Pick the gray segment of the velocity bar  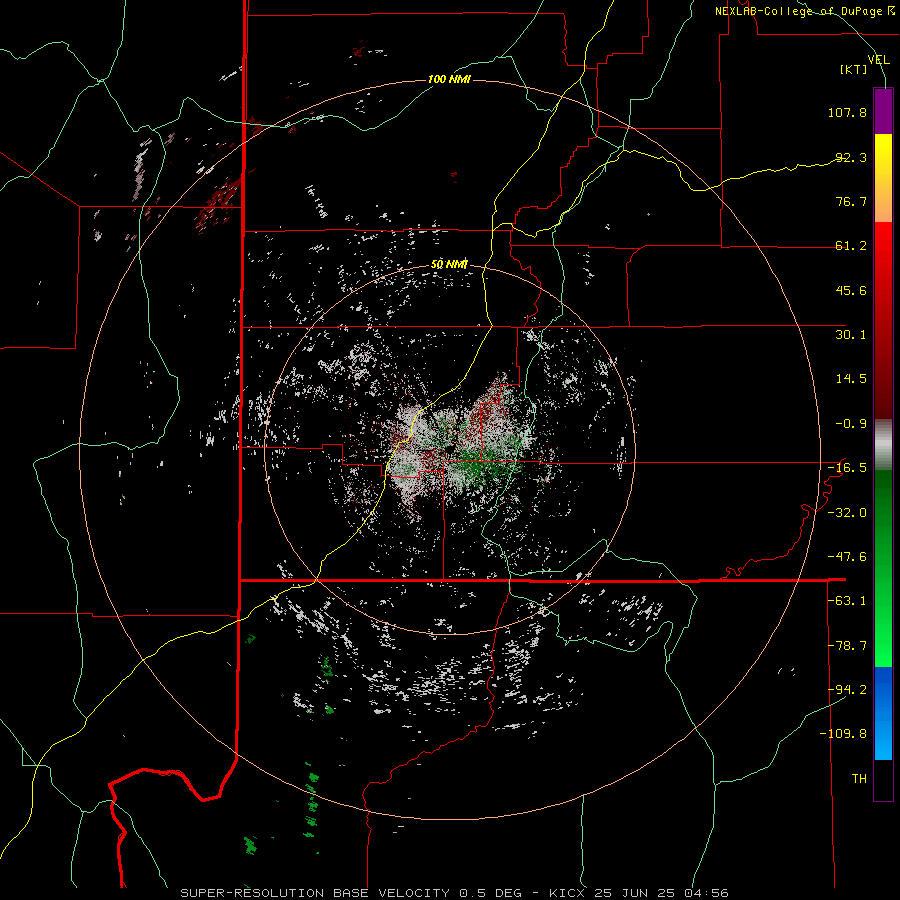tap(883, 445)
